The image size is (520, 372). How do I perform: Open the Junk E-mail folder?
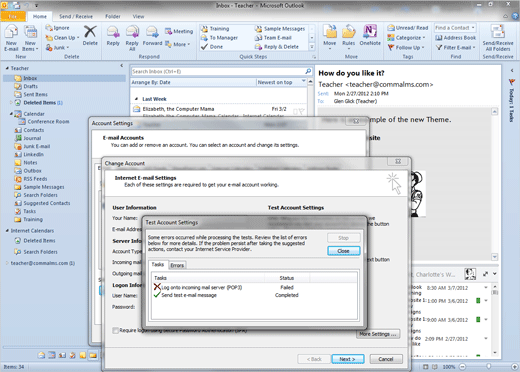(37, 146)
